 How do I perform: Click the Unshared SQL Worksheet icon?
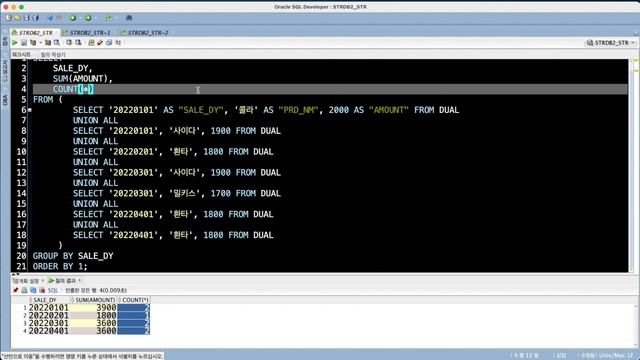point(91,42)
